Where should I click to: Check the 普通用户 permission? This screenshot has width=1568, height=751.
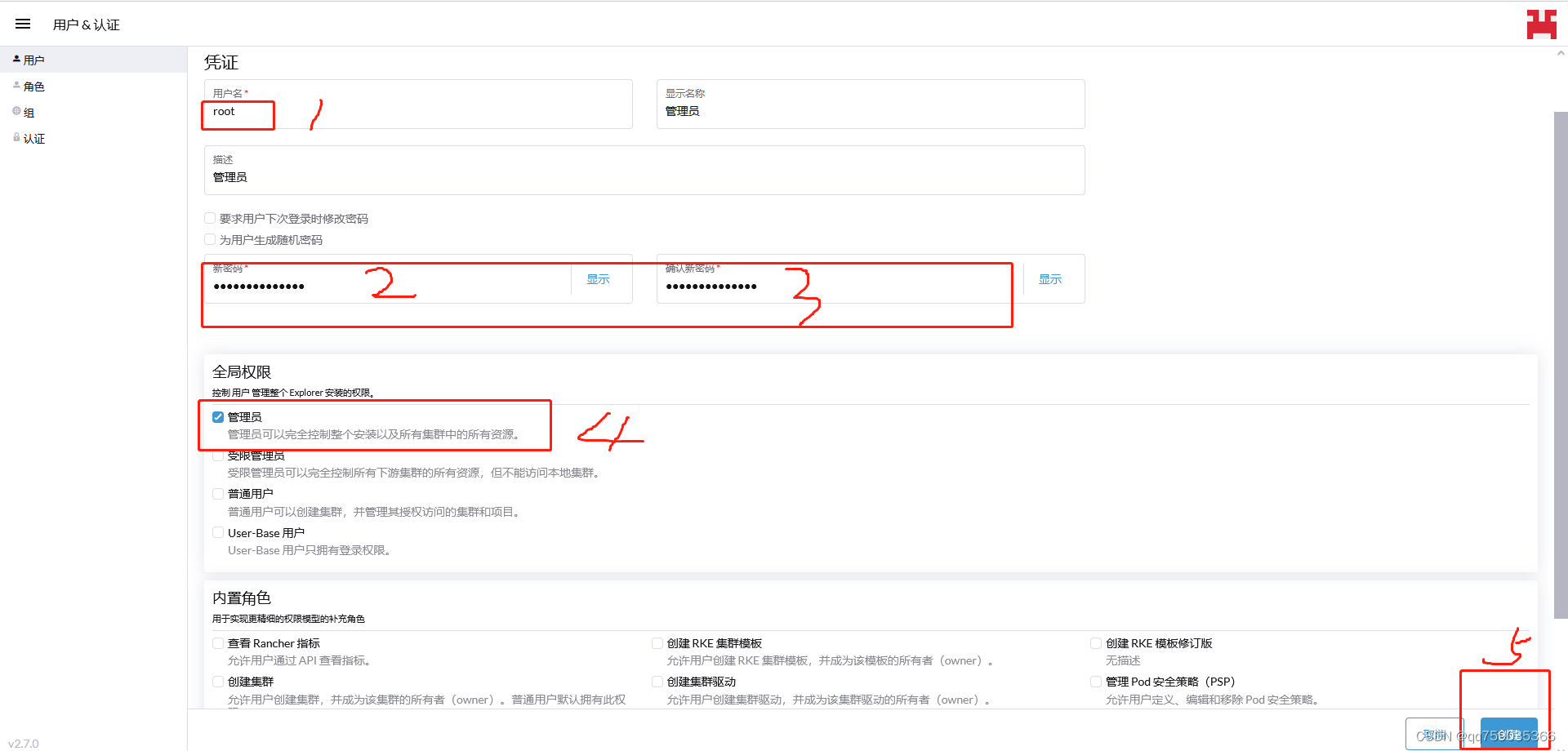[x=218, y=494]
